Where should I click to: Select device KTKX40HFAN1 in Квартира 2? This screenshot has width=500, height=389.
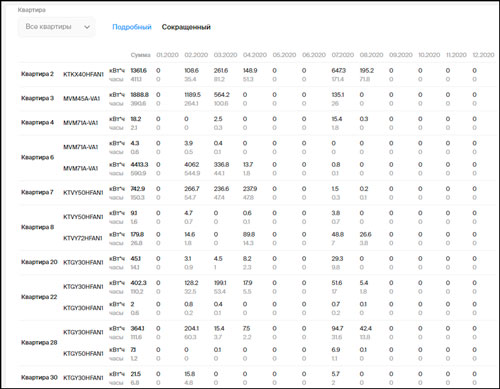click(83, 74)
